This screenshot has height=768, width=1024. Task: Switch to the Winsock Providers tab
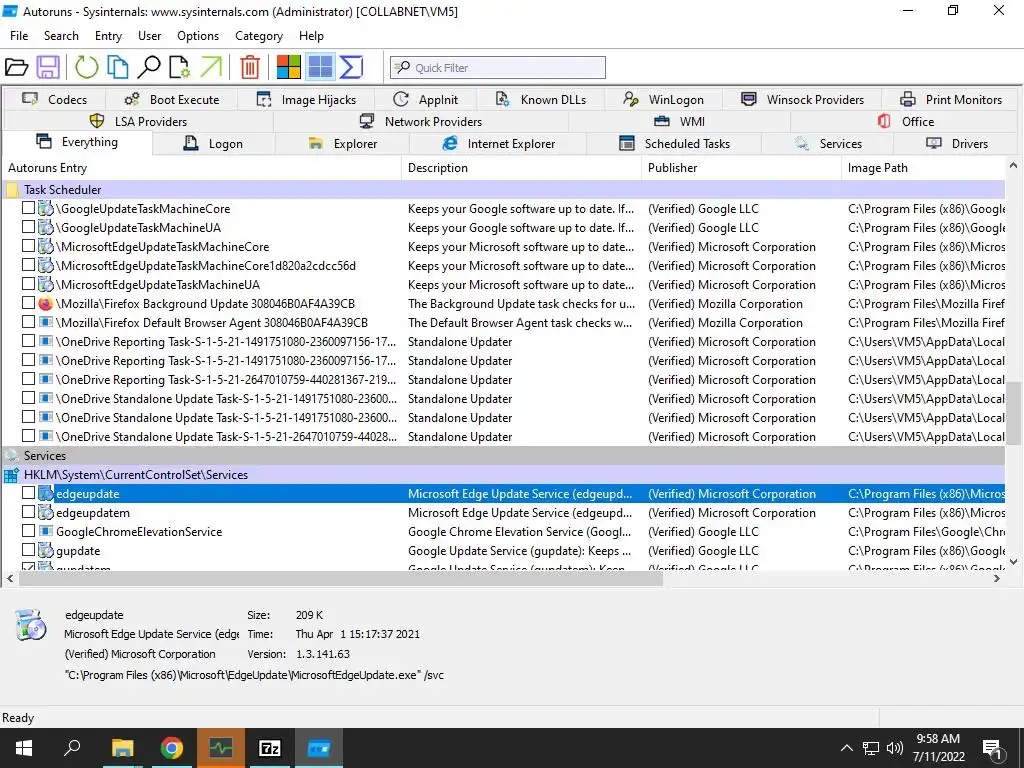802,99
